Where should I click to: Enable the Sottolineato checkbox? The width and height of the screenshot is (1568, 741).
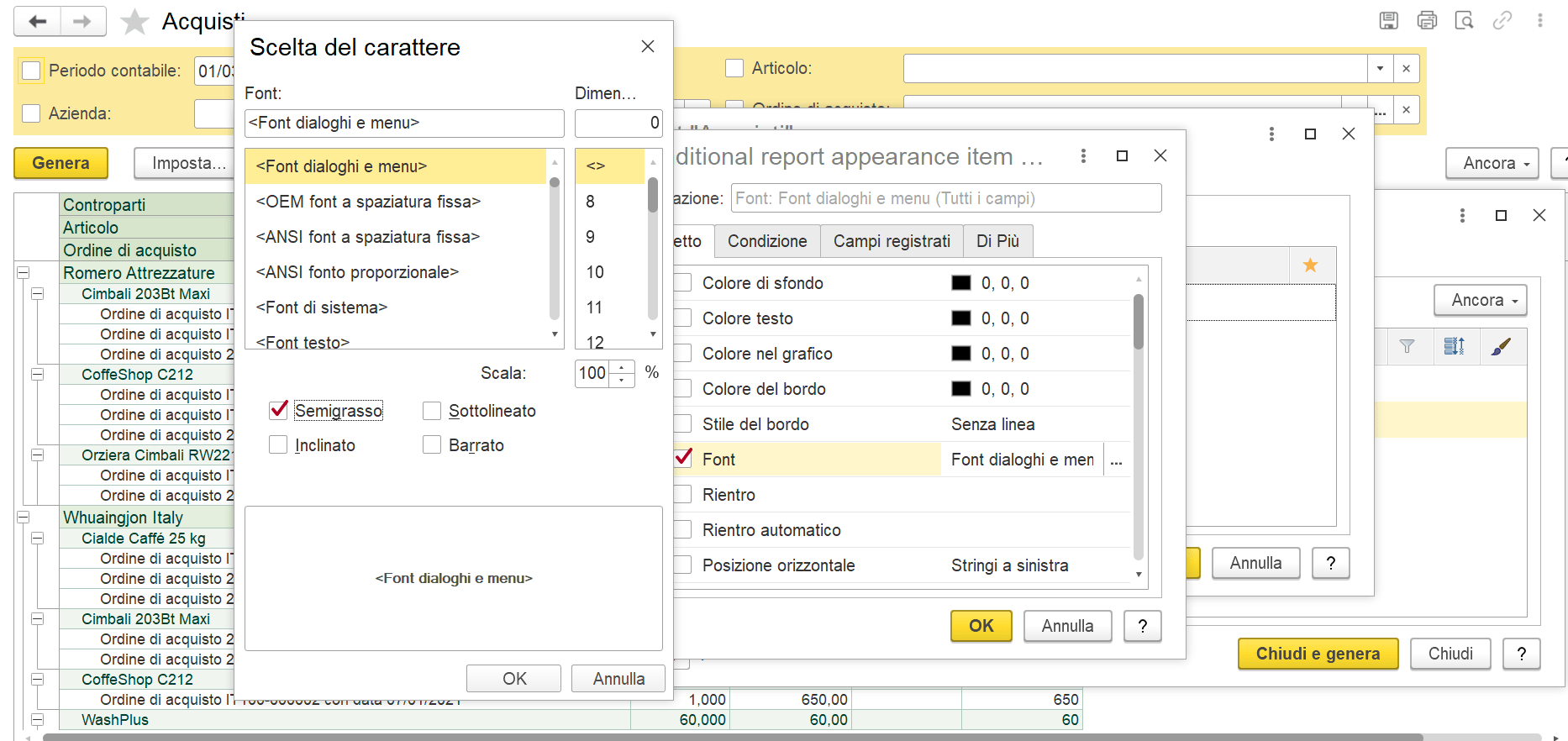[x=432, y=410]
